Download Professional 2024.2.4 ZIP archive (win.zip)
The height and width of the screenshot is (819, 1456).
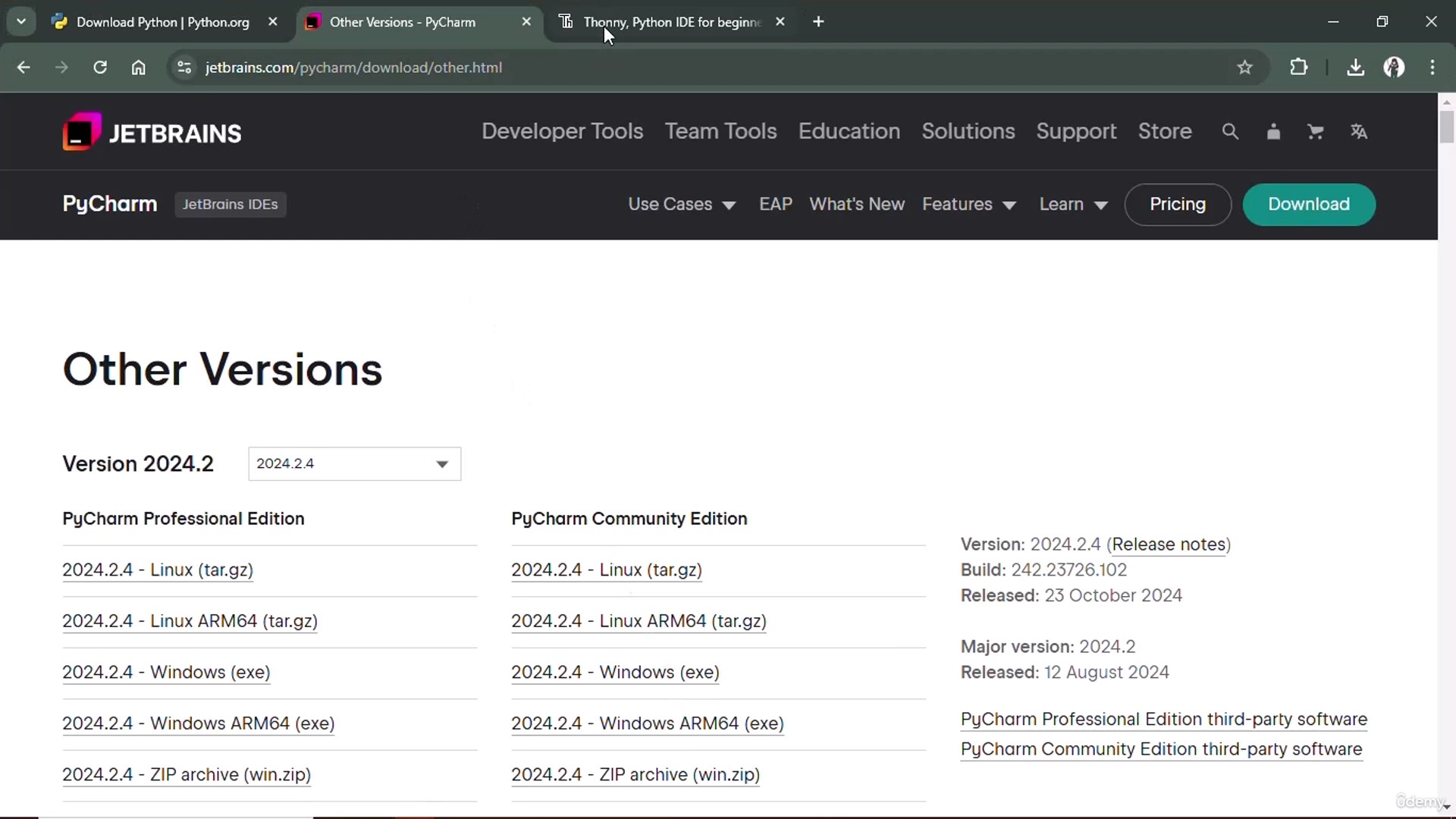point(187,774)
